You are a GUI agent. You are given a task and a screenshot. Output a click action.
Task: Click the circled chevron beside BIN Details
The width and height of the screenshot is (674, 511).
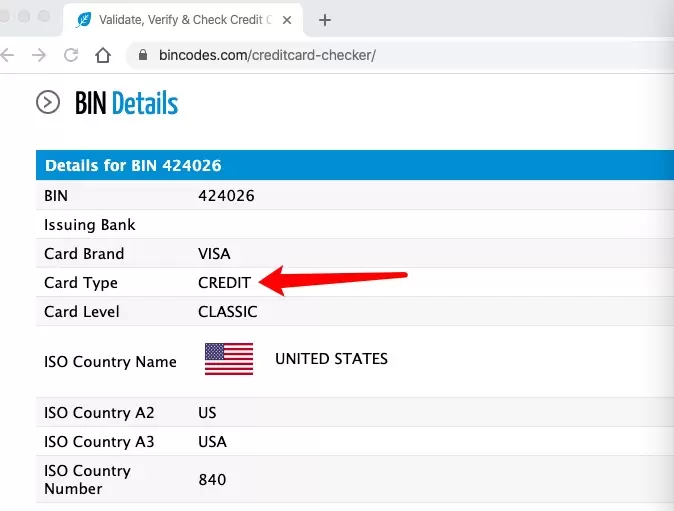pyautogui.click(x=47, y=102)
